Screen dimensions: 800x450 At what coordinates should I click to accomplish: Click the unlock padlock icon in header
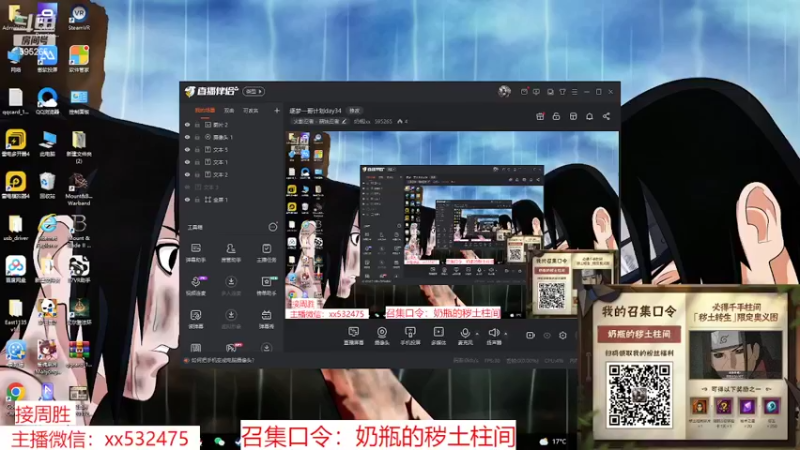coord(556,116)
